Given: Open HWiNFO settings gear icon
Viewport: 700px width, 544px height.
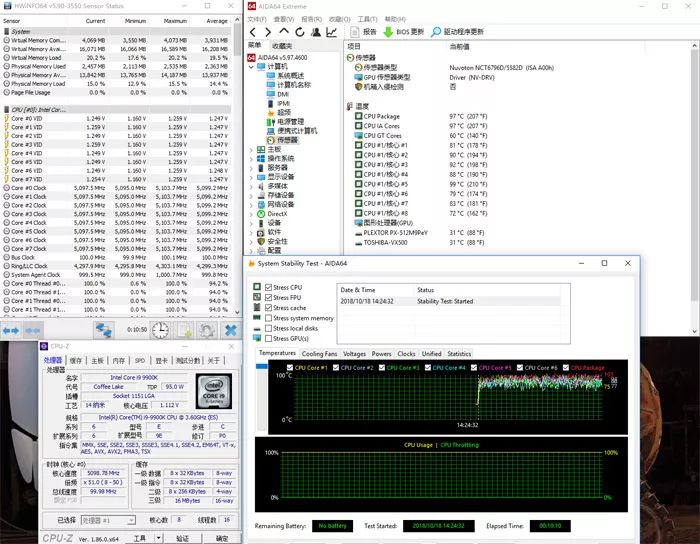Looking at the screenshot, I should click(207, 330).
